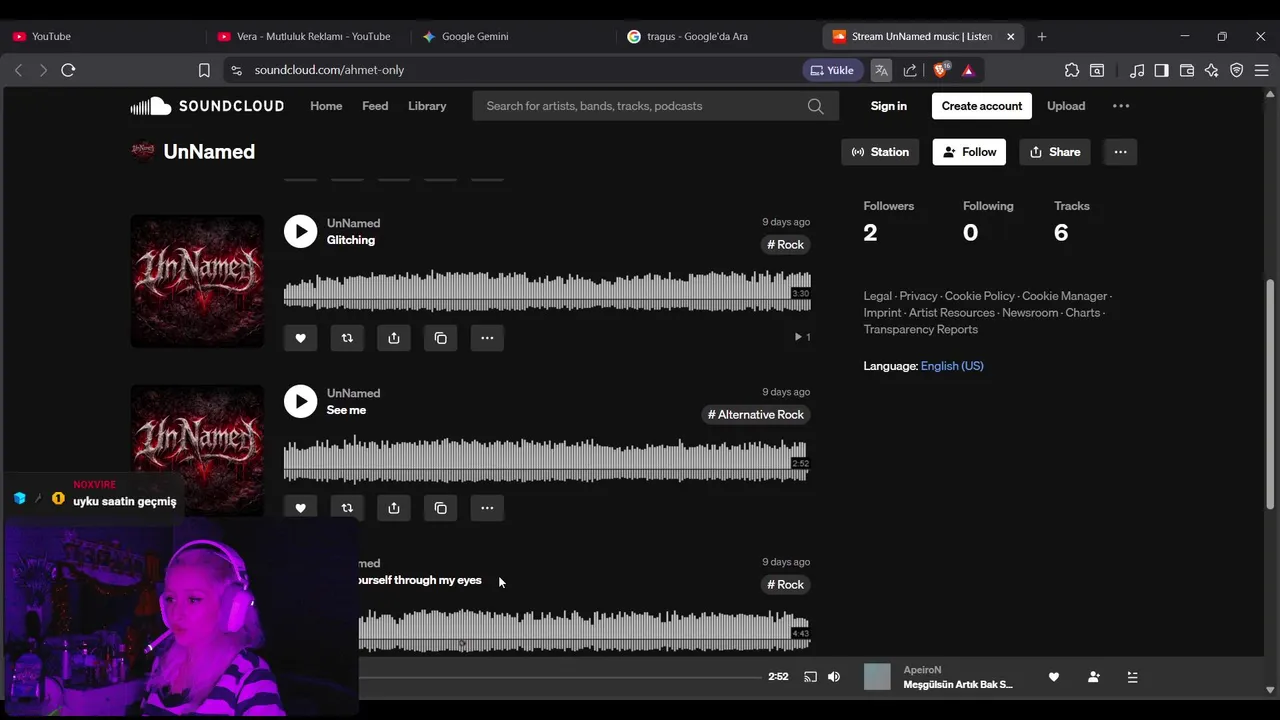Image resolution: width=1280 pixels, height=720 pixels.
Task: Repost the See me track
Action: [347, 508]
